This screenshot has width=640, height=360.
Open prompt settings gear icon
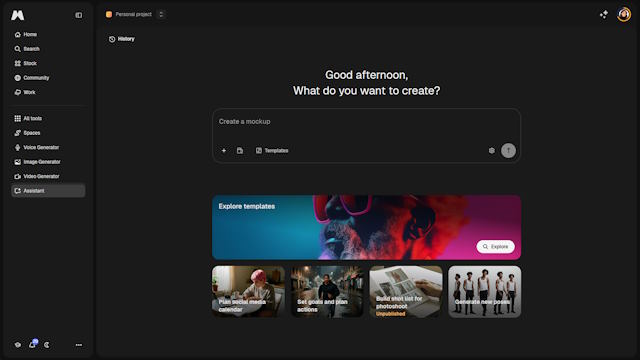point(491,151)
